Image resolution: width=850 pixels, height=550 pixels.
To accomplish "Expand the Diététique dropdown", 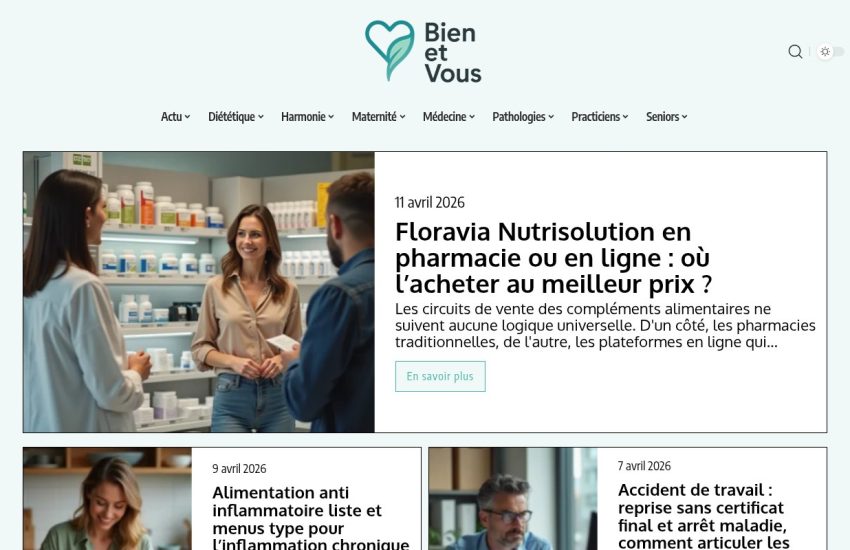I will point(236,117).
